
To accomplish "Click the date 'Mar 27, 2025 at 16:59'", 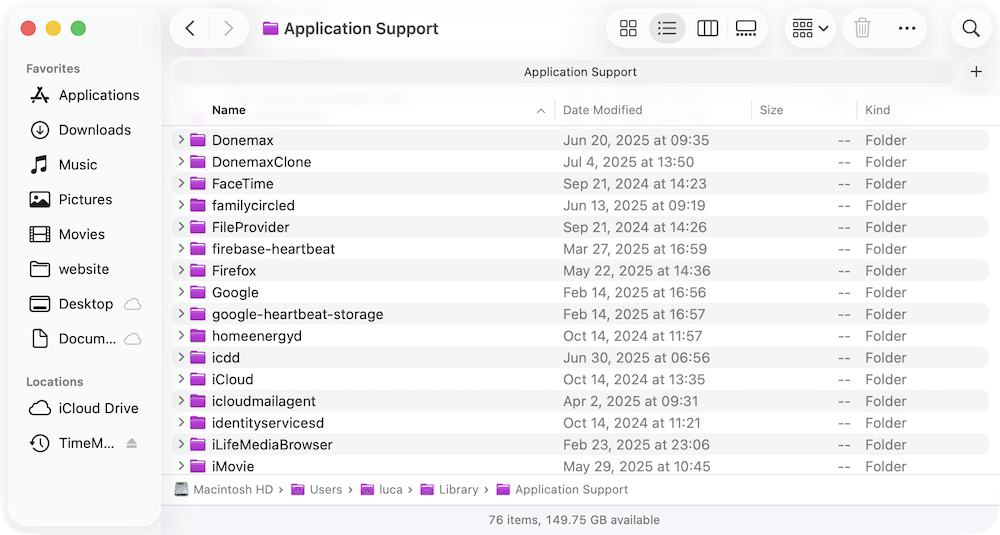I will click(x=635, y=249).
